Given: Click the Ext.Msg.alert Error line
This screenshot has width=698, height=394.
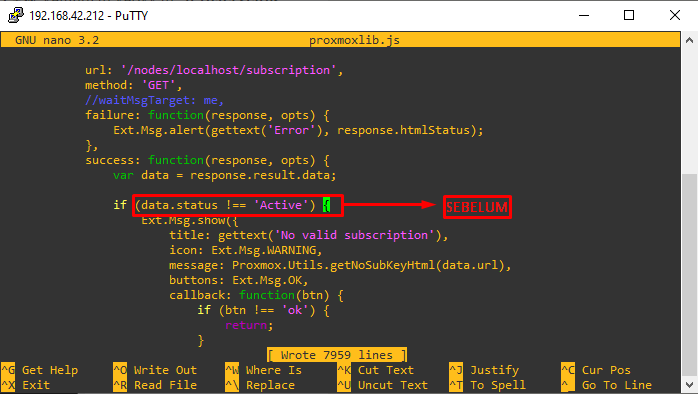Looking at the screenshot, I should [x=298, y=130].
